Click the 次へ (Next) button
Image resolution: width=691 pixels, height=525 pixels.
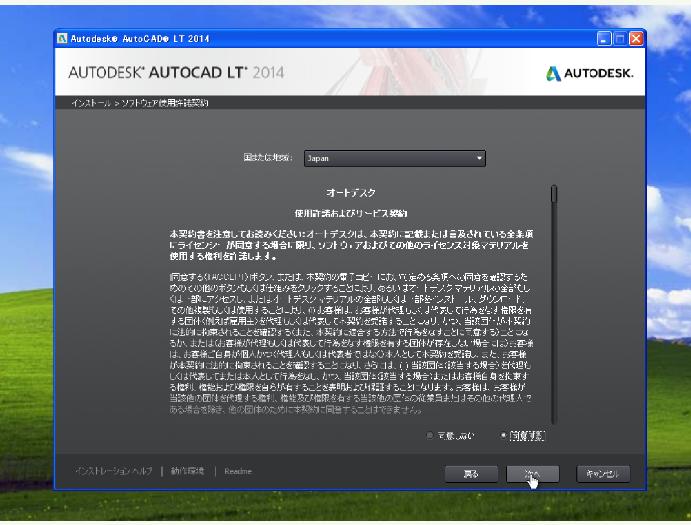(x=533, y=474)
